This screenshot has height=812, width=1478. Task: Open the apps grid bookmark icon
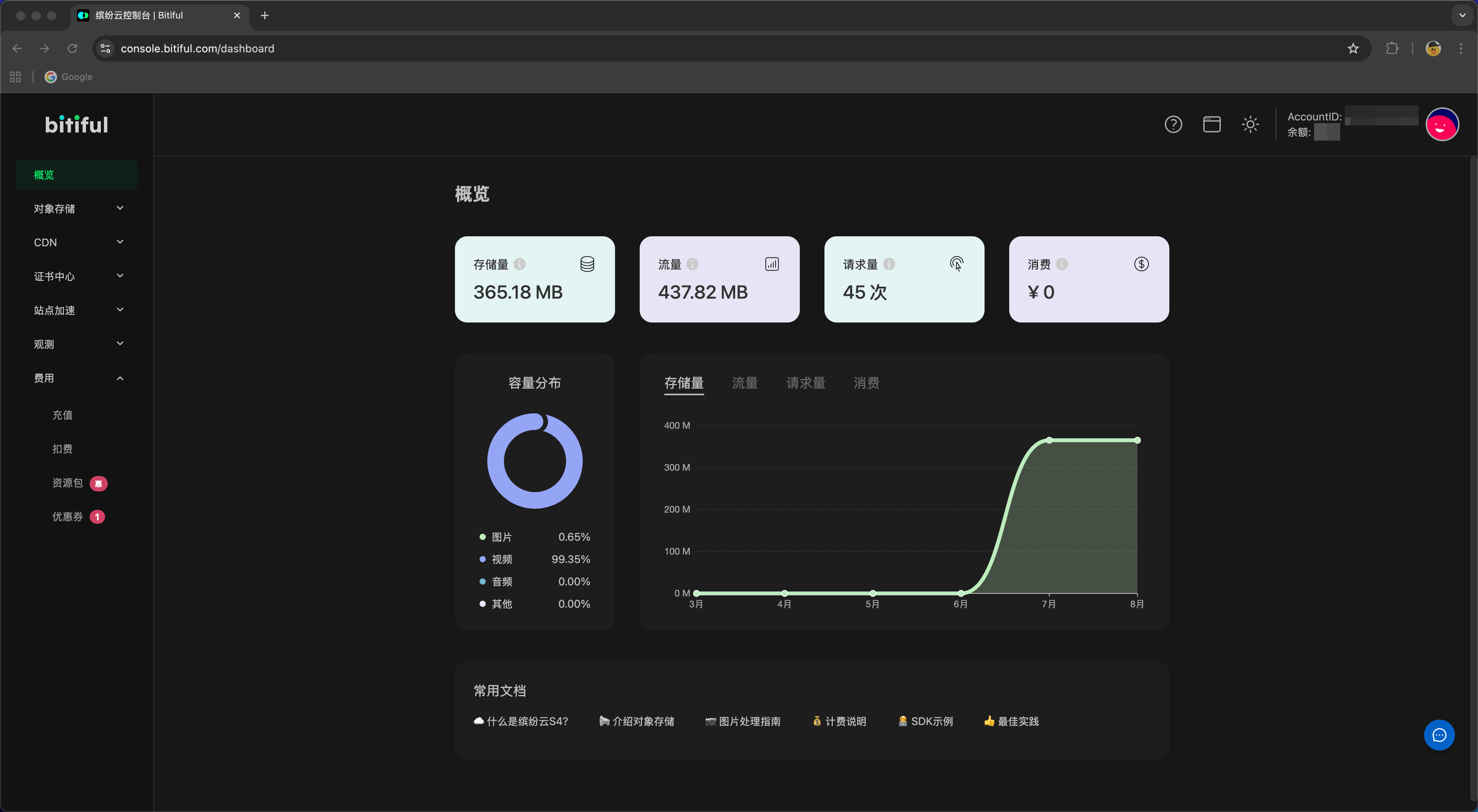[15, 77]
